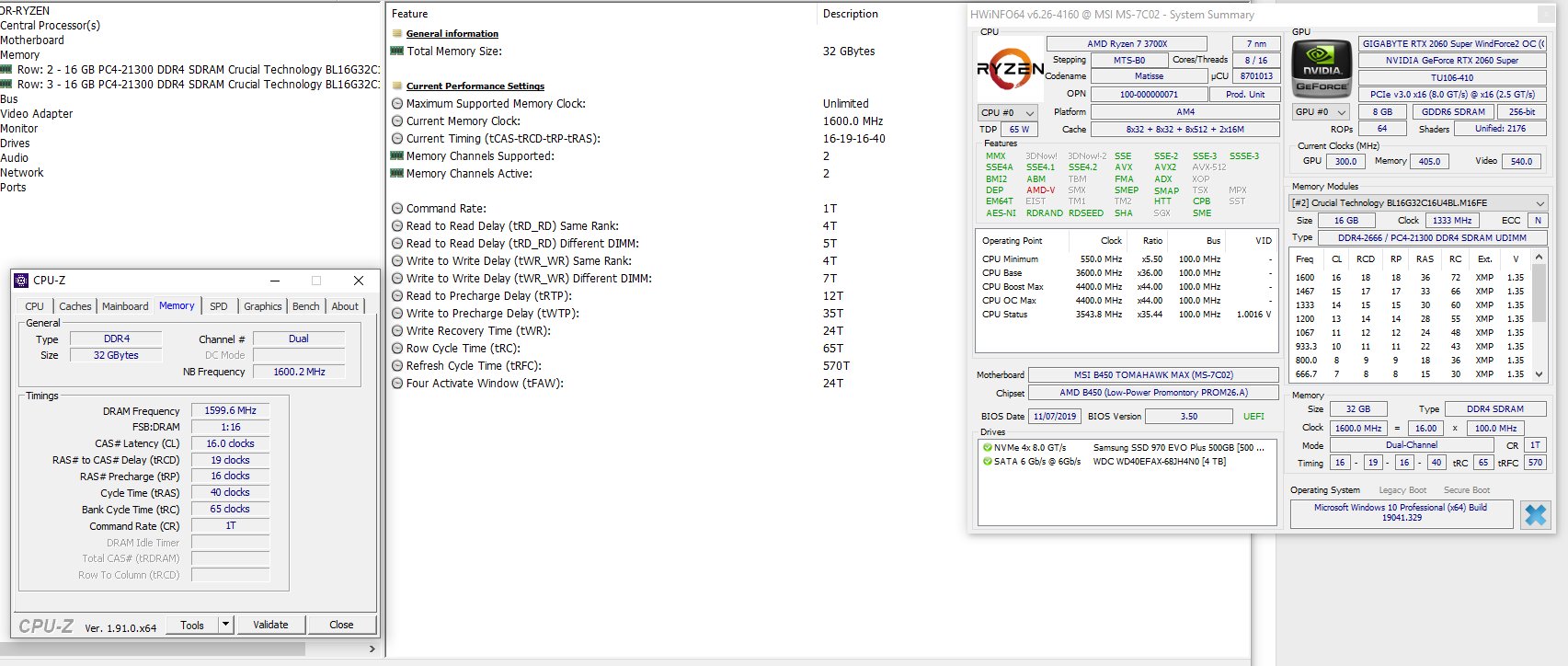1568x666 pixels.
Task: Click the green check icon for NVMe drive
Action: [x=987, y=448]
